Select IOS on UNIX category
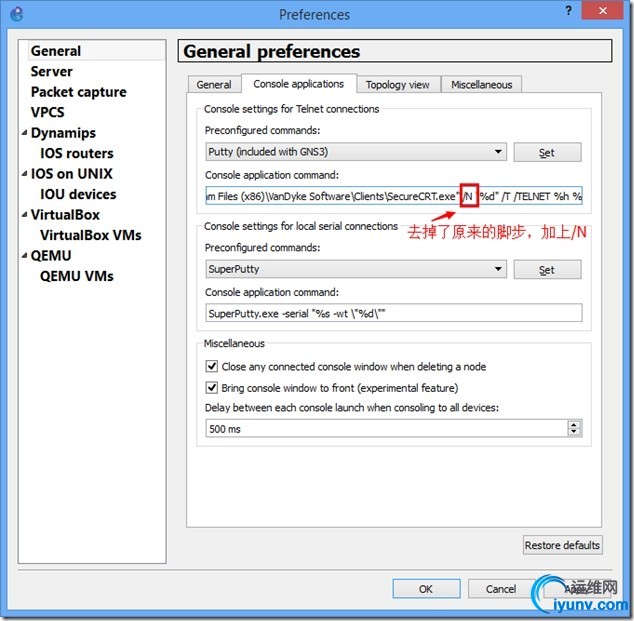This screenshot has width=634, height=621. (x=72, y=174)
